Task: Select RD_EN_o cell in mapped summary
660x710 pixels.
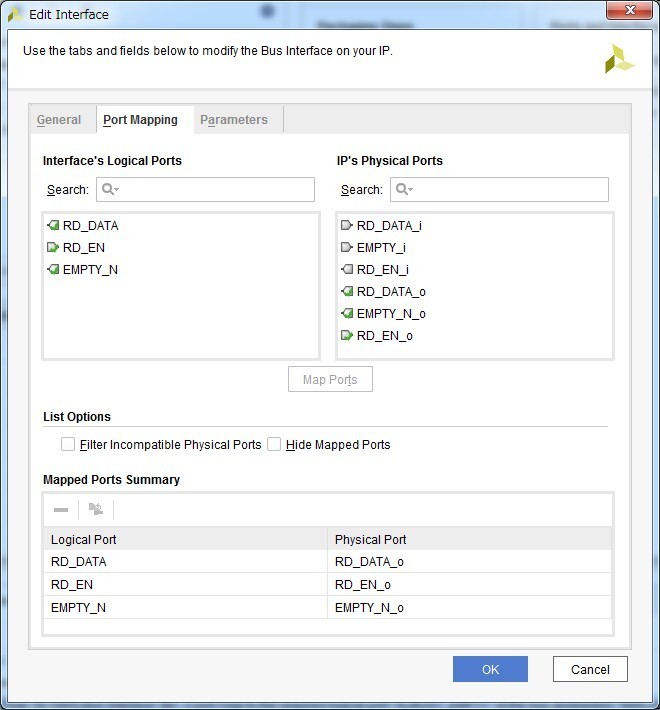Action: pyautogui.click(x=469, y=585)
